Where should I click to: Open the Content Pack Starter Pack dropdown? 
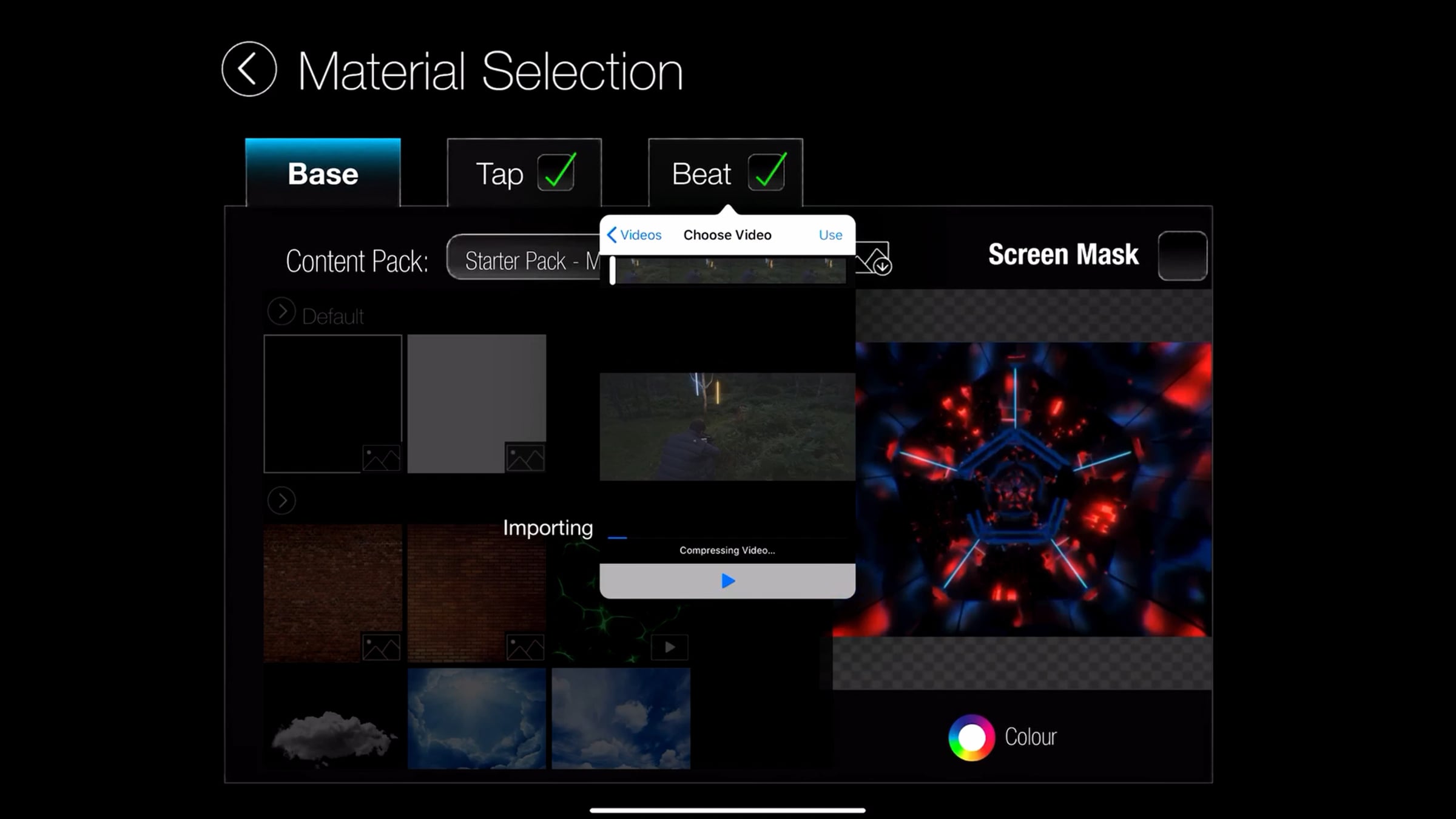click(523, 261)
